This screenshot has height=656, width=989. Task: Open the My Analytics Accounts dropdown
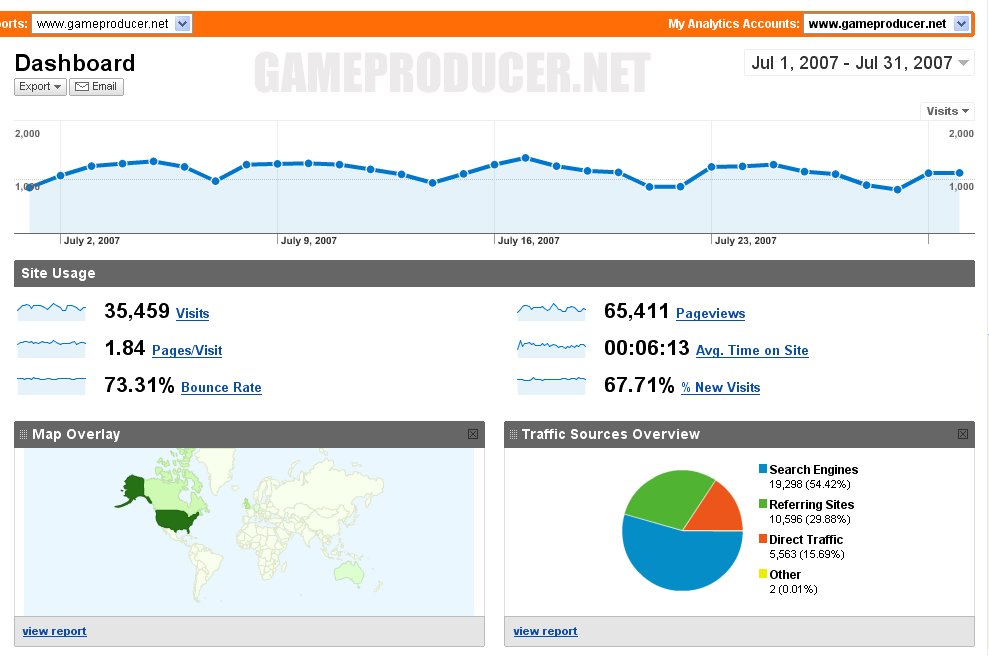click(886, 24)
